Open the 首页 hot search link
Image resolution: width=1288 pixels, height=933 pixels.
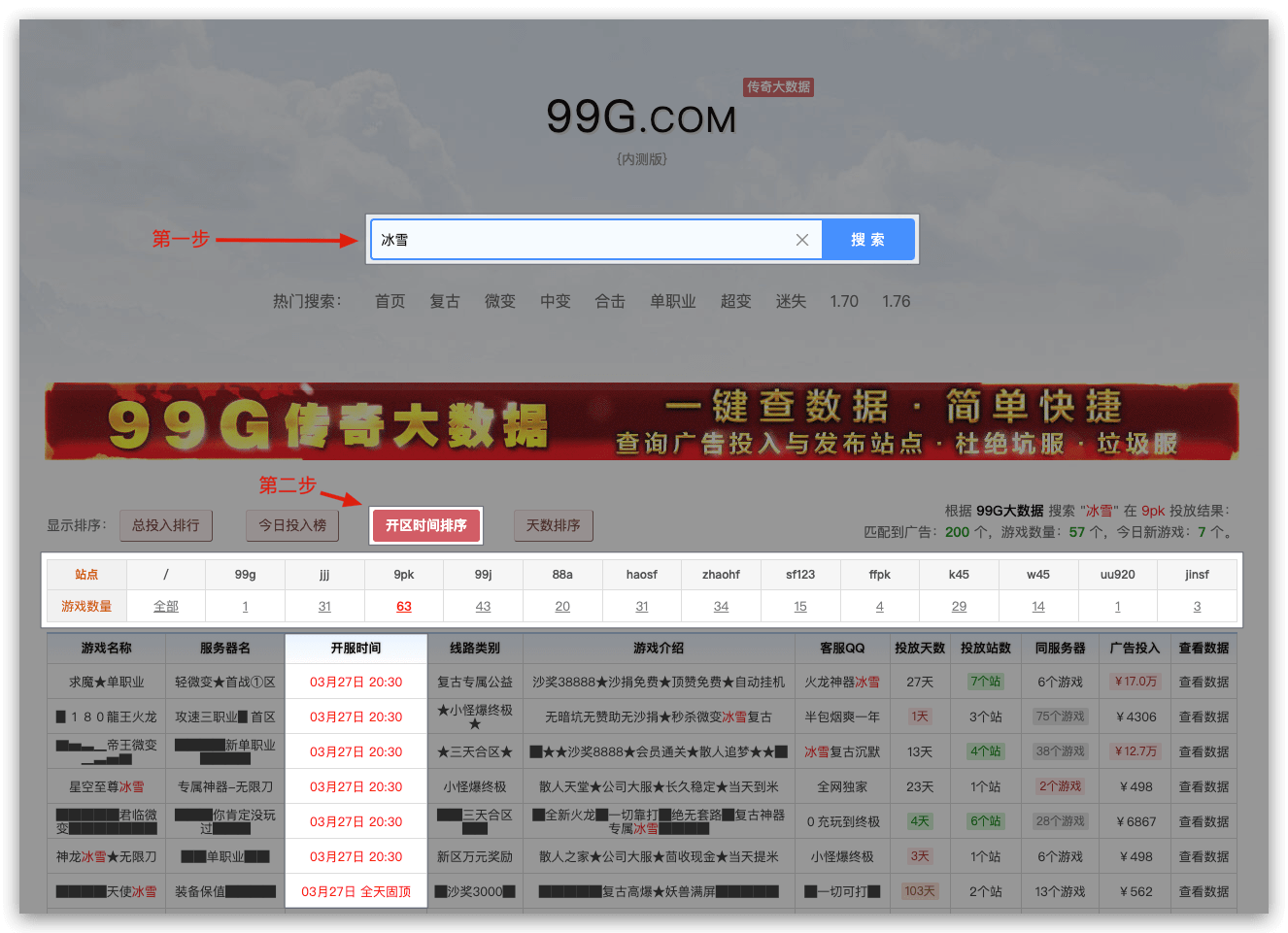pos(390,301)
